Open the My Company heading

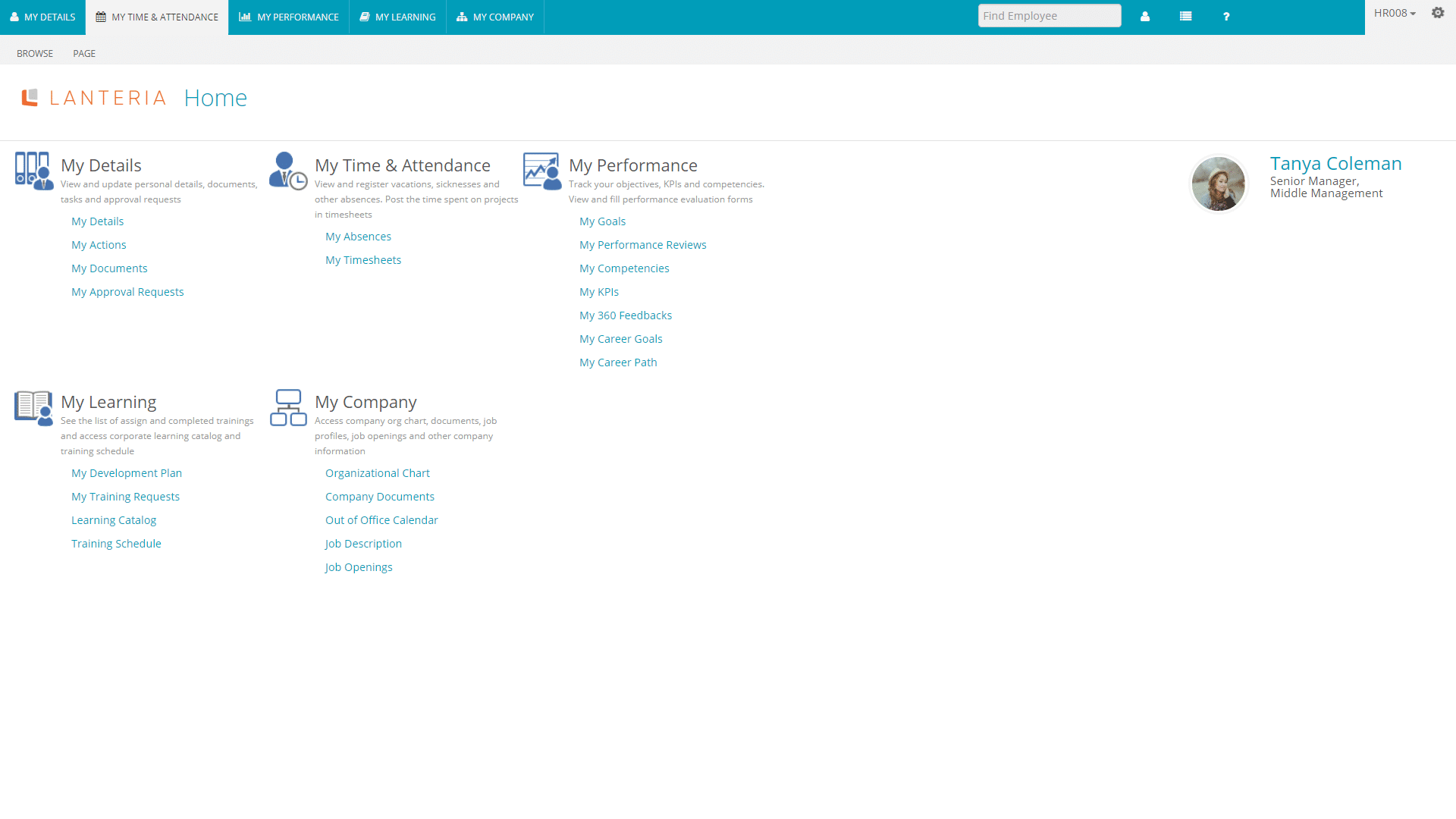(x=366, y=402)
